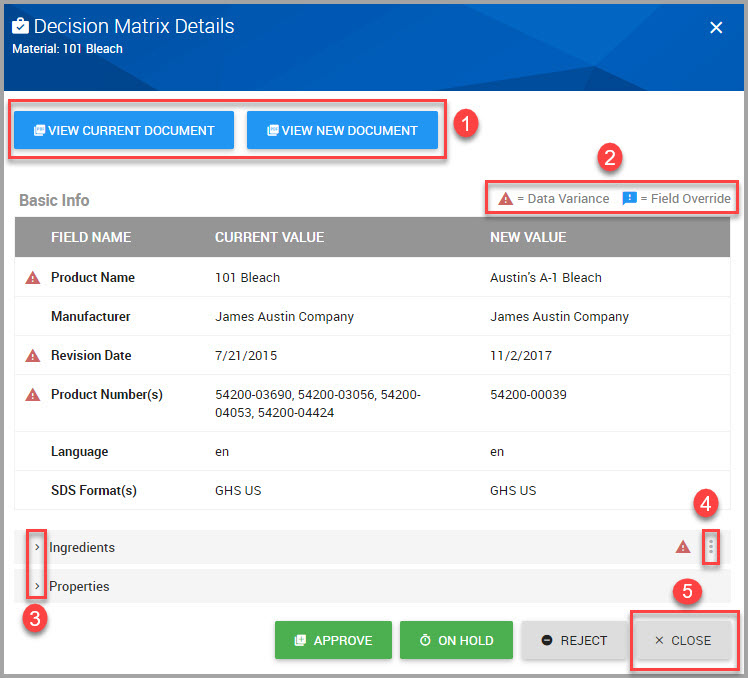Click current revision date 7/21/2015

tap(246, 355)
